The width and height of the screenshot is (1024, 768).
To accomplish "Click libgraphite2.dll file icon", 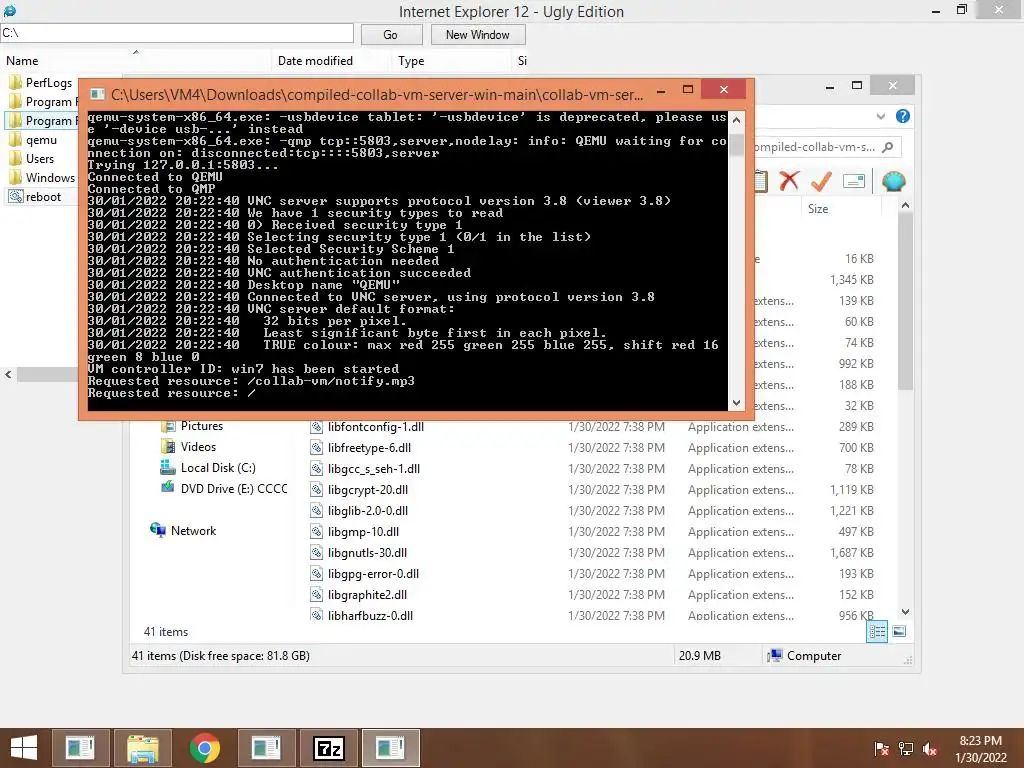I will 316,595.
